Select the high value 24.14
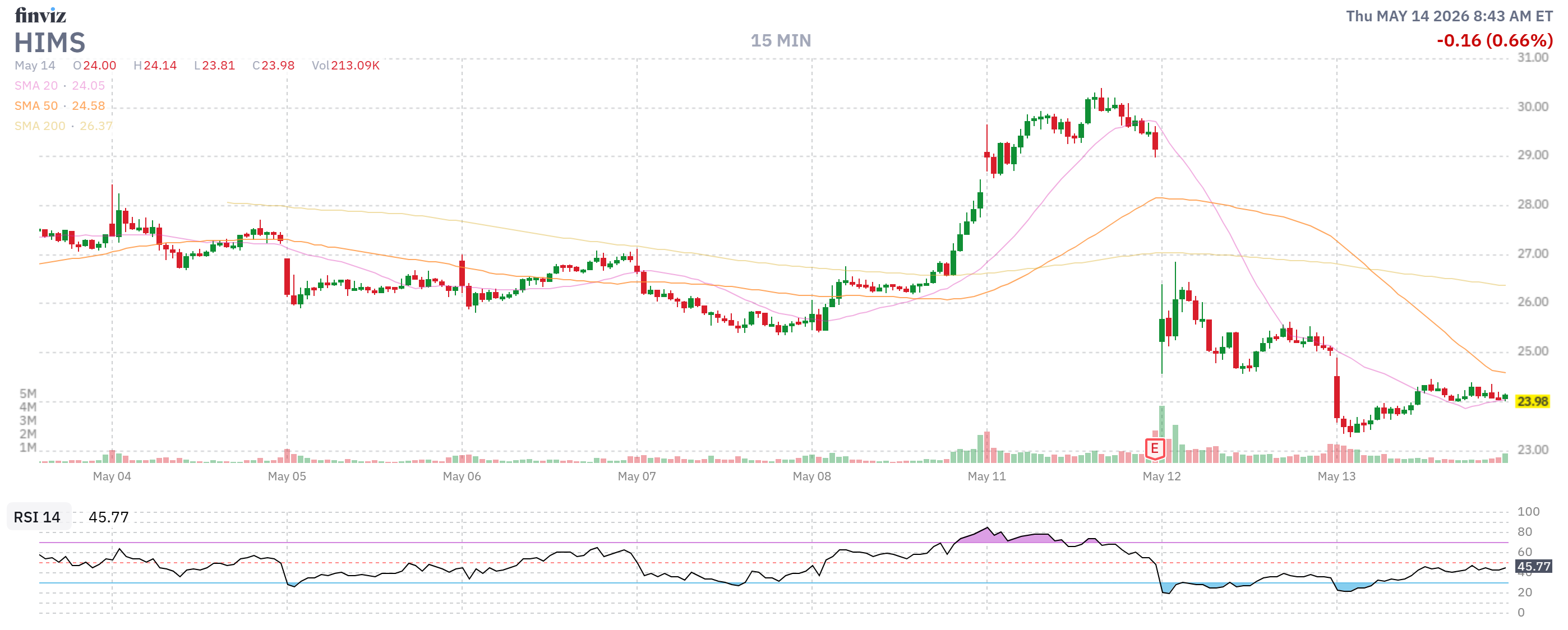 tap(160, 65)
